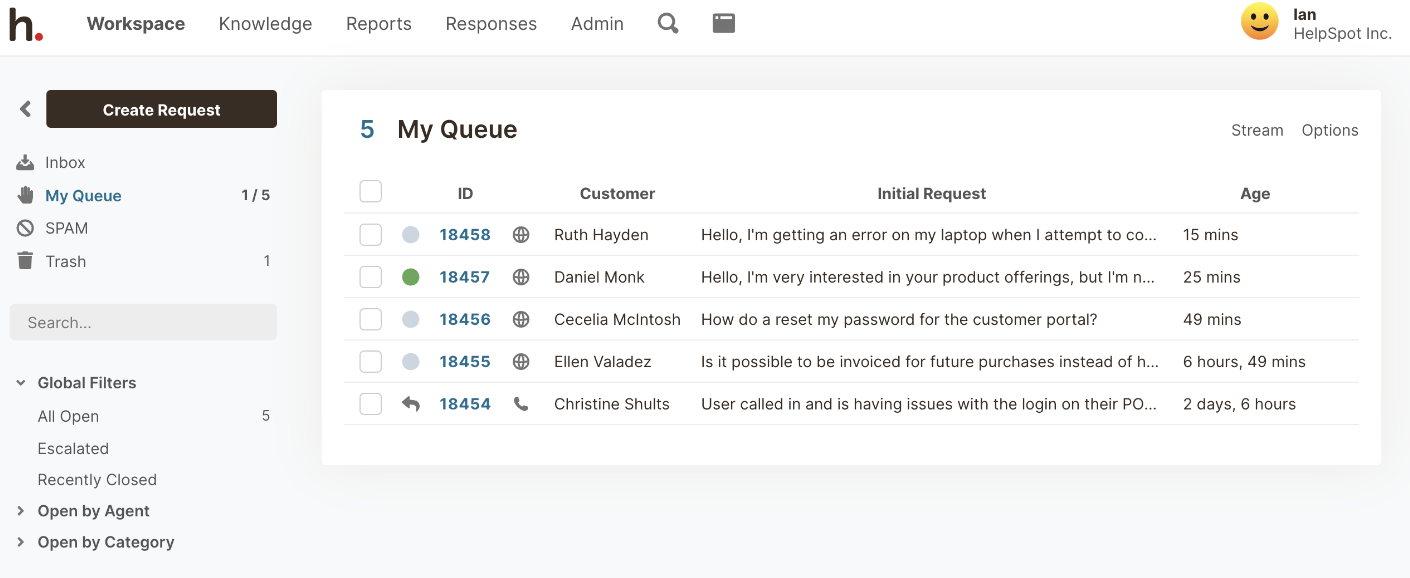Screen dimensions: 1410x578
Task: Click the HelpSpot logo
Action: tap(26, 24)
